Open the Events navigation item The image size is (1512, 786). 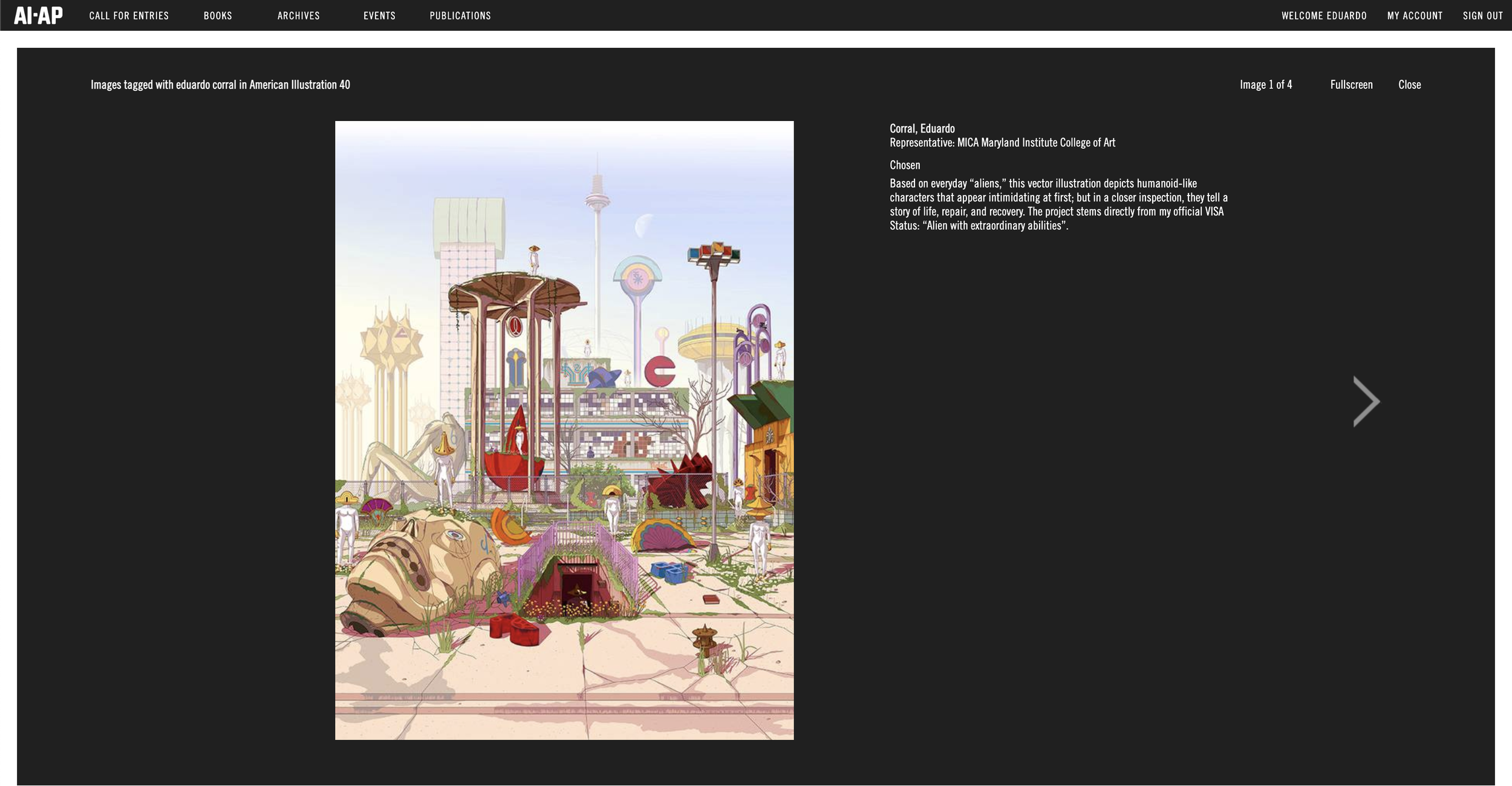pyautogui.click(x=379, y=16)
